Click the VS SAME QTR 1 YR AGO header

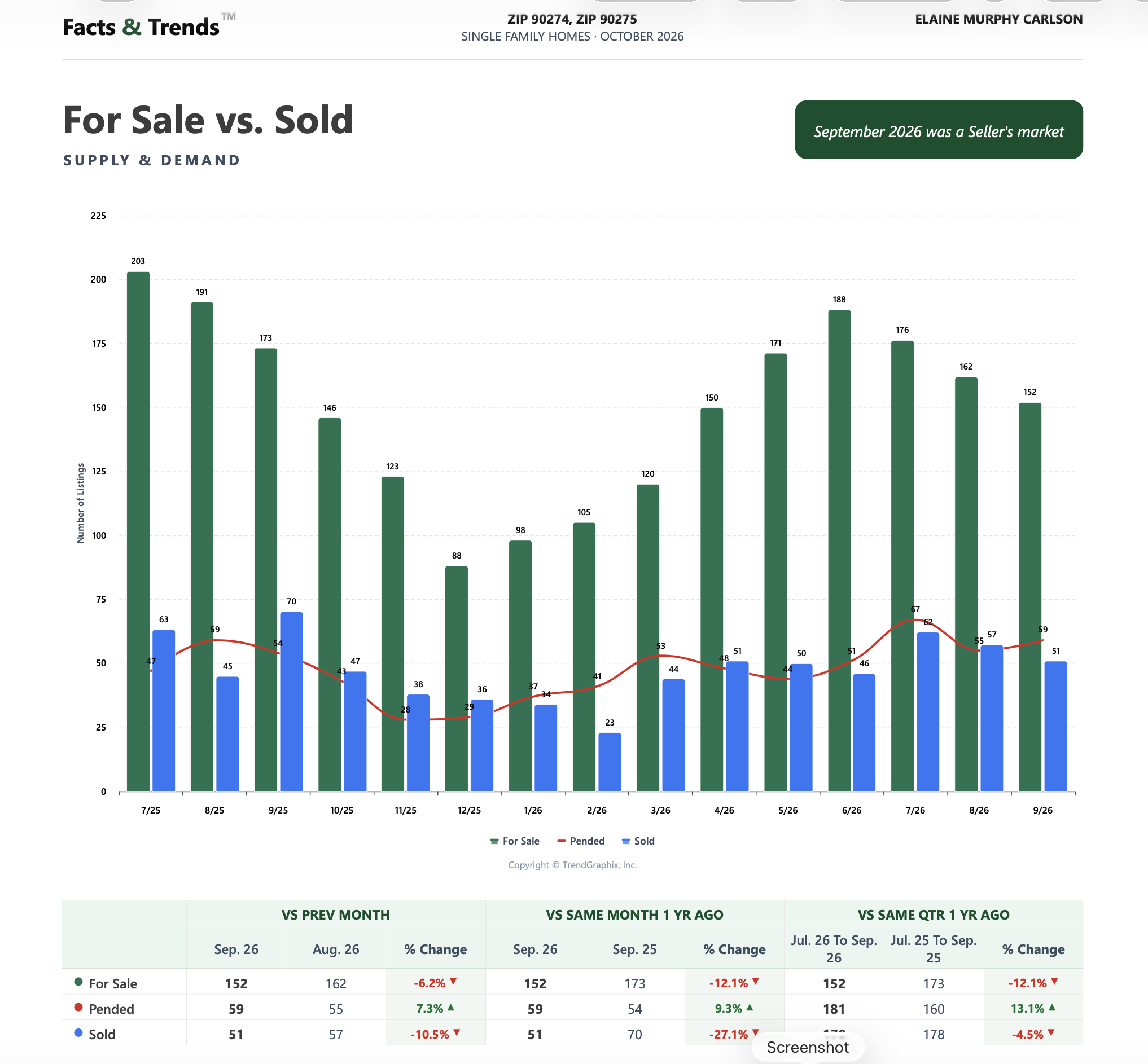click(933, 915)
